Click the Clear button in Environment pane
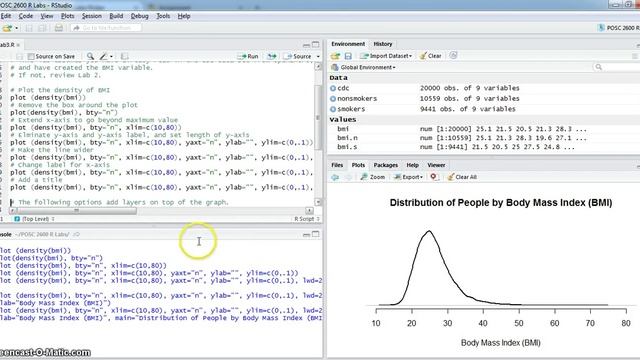 [x=431, y=56]
